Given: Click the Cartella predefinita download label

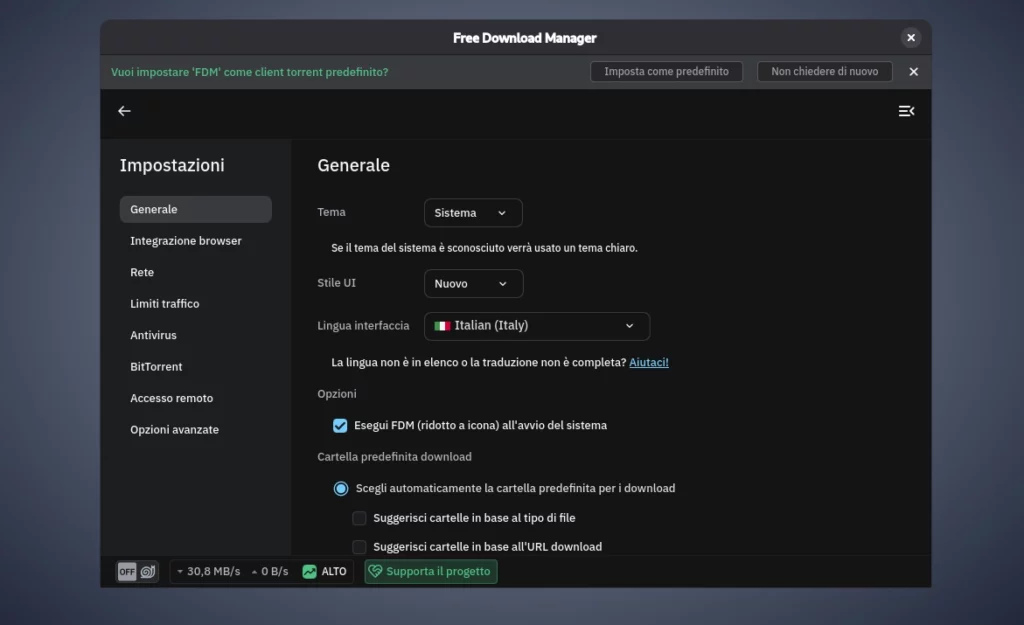Looking at the screenshot, I should pyautogui.click(x=394, y=457).
